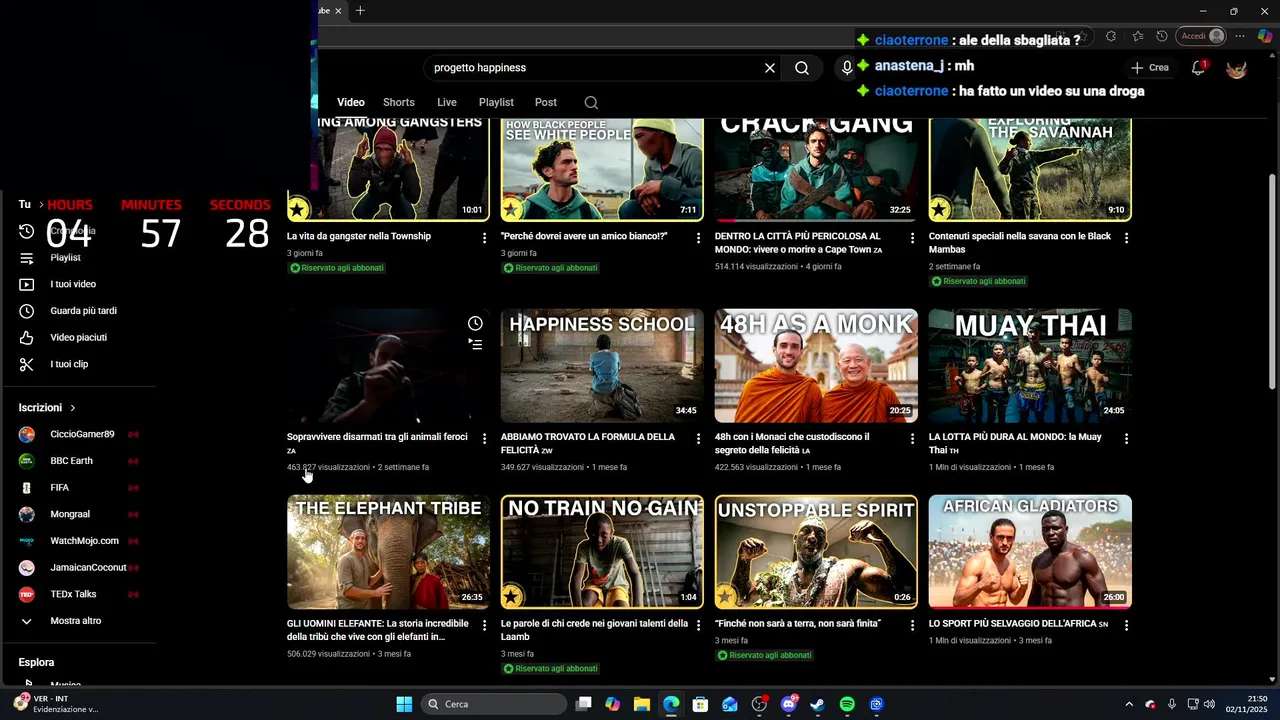1280x720 pixels.
Task: Start voice search with the microphone icon
Action: (x=847, y=68)
